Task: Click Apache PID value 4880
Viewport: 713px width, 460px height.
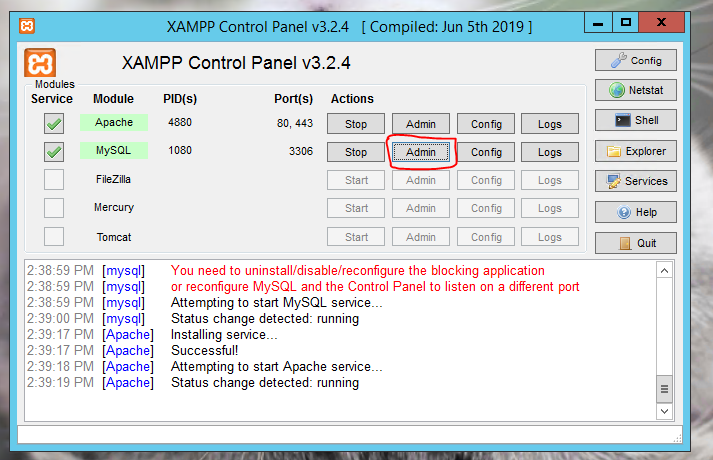Action: [x=180, y=122]
